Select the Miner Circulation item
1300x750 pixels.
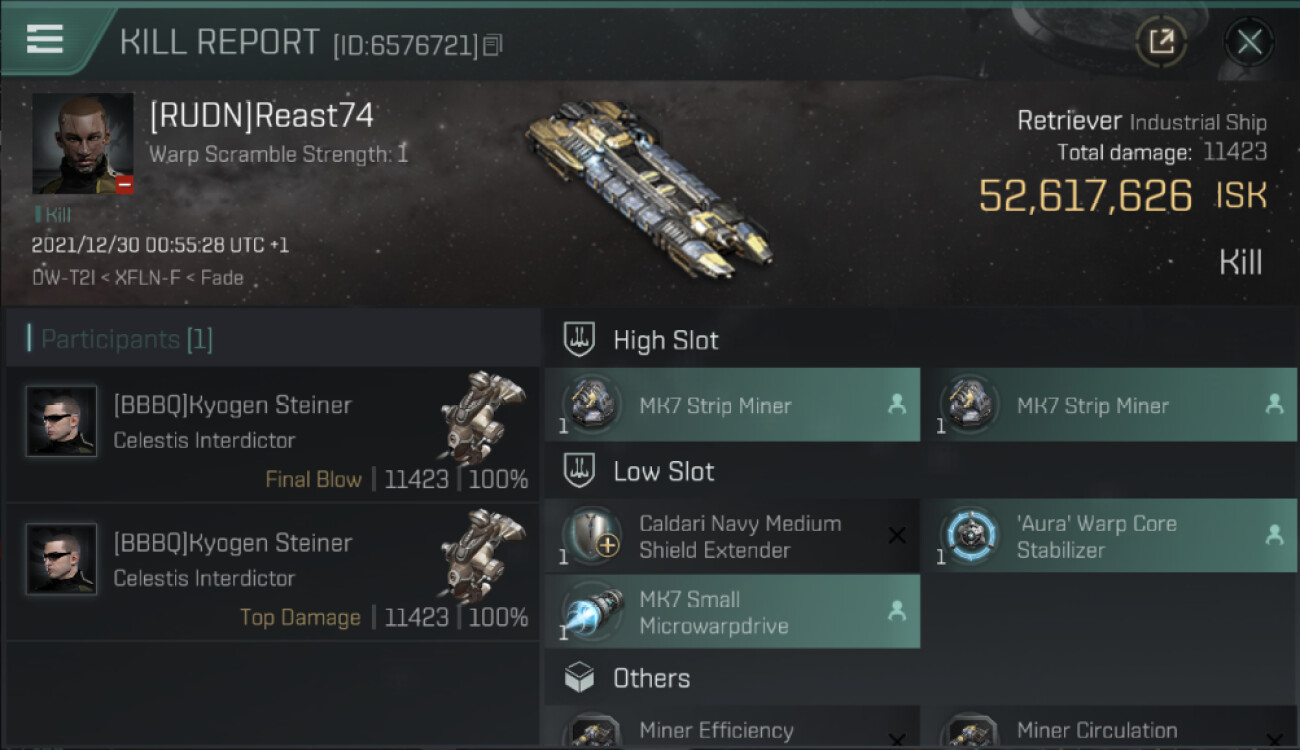coord(1096,731)
